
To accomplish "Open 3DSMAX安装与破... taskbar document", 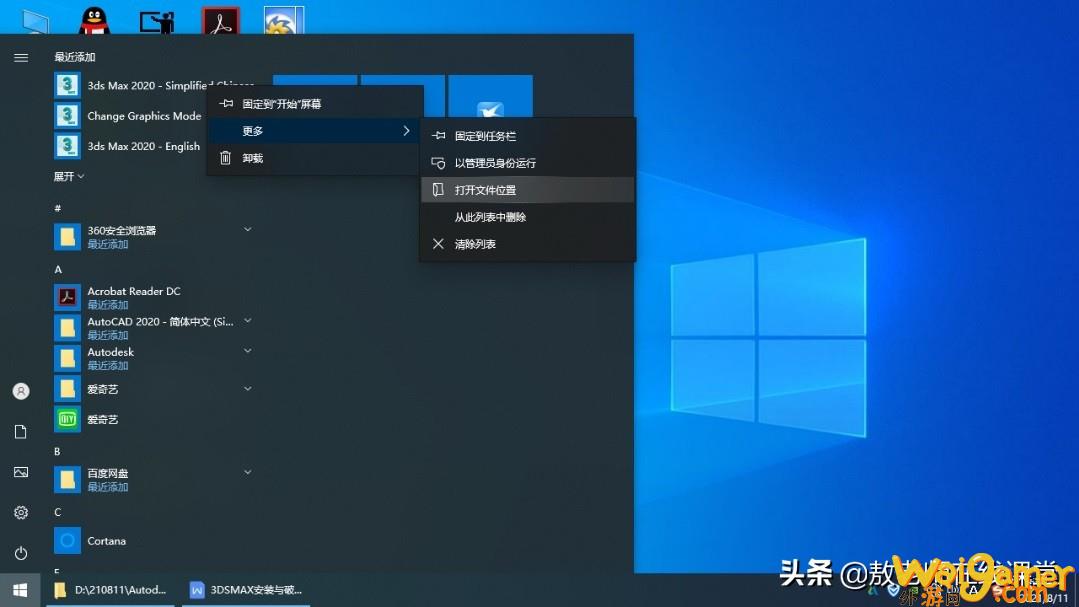I will [246, 590].
